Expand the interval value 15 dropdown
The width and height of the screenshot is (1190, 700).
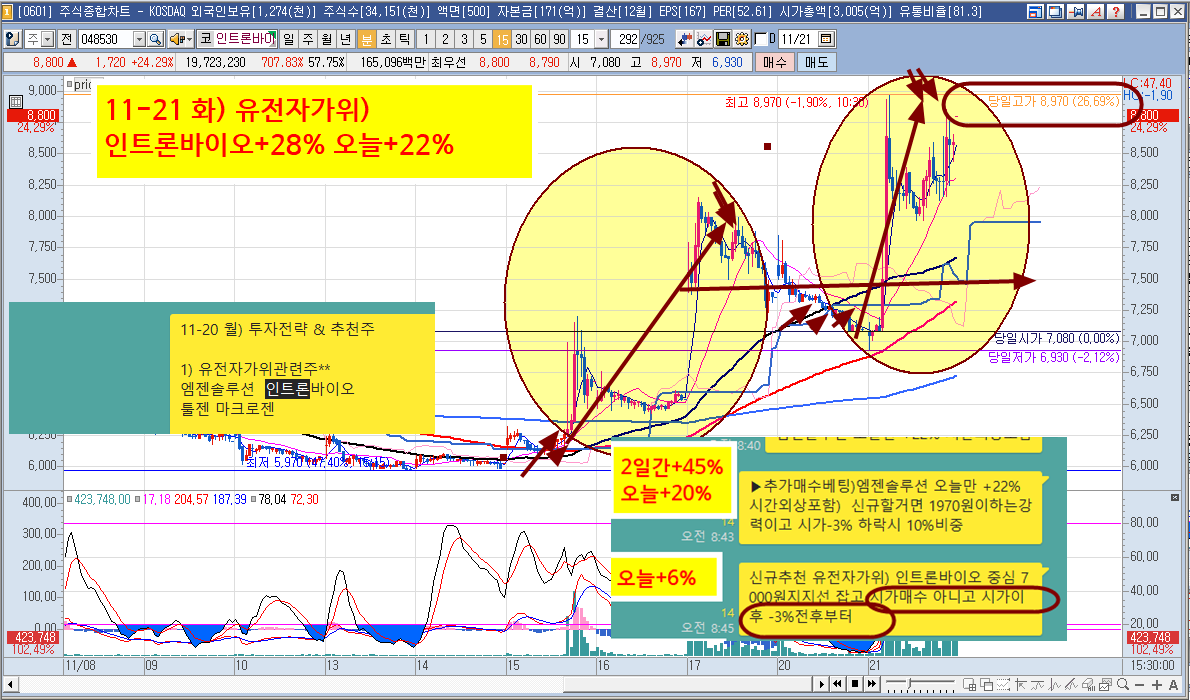[x=601, y=39]
